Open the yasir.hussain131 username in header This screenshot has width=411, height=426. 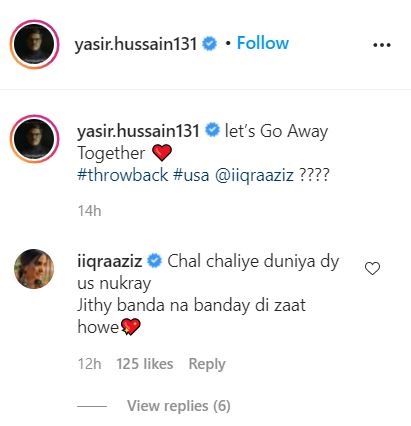(x=136, y=44)
